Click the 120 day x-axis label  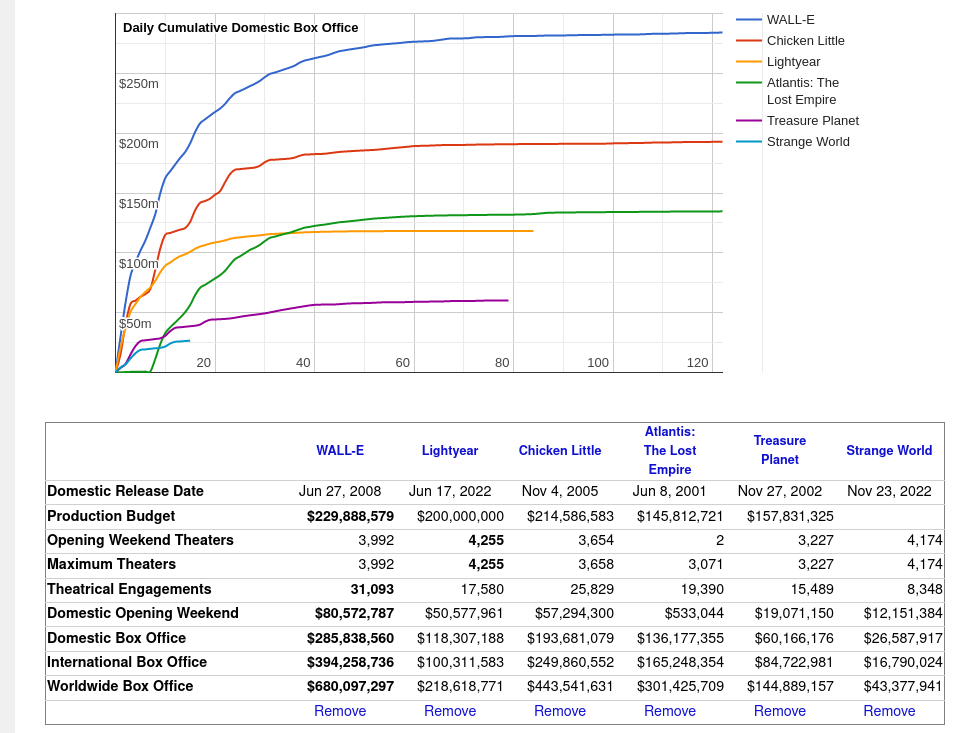pos(698,363)
